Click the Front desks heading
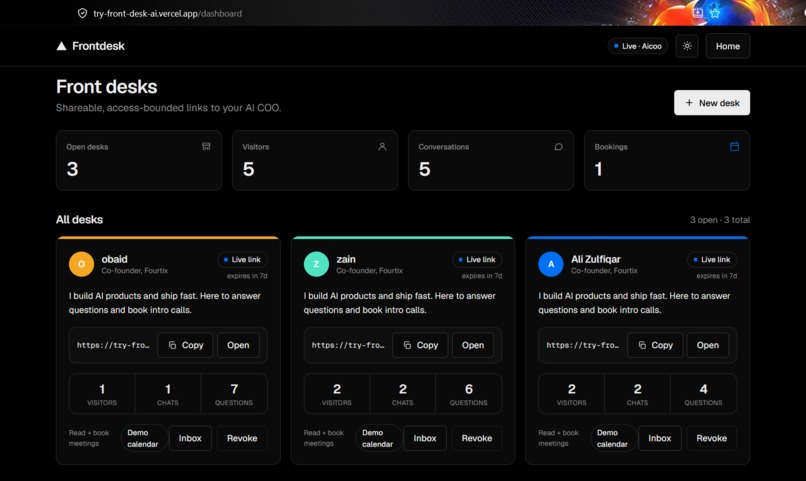The height and width of the screenshot is (481, 806). (106, 87)
